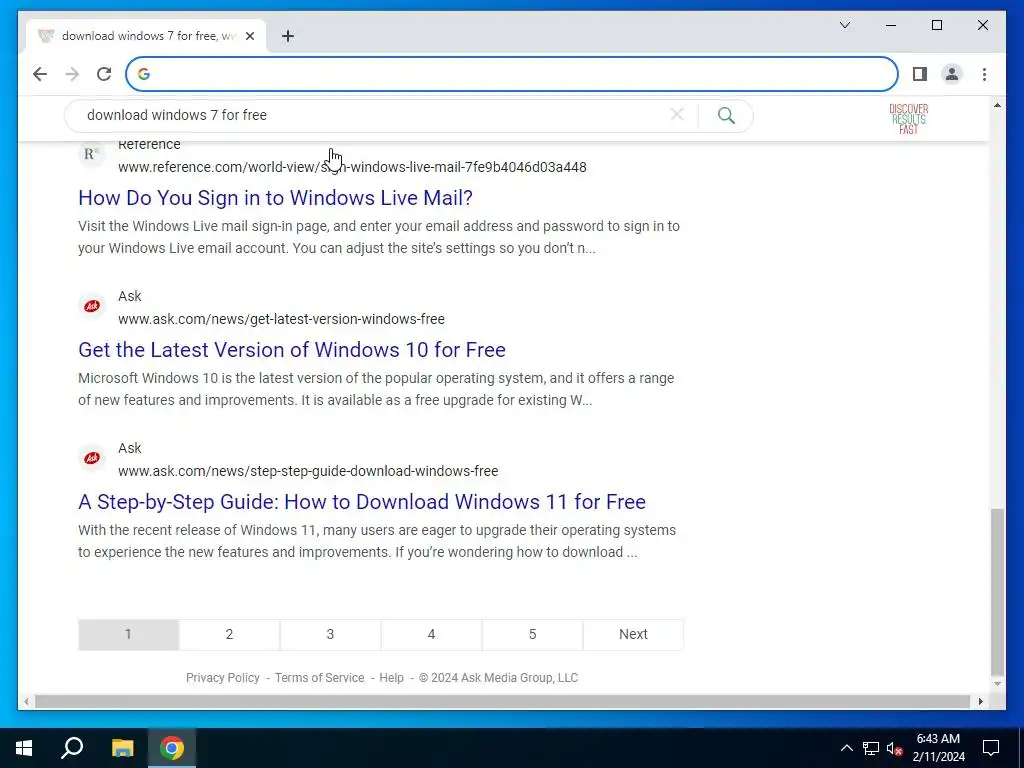Click the horizontal scrollbar right arrow
This screenshot has width=1024, height=768.
click(980, 701)
